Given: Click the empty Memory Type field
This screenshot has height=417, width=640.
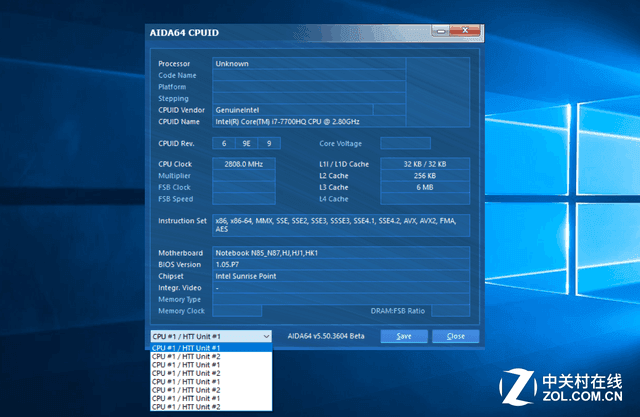Looking at the screenshot, I should click(341, 299).
